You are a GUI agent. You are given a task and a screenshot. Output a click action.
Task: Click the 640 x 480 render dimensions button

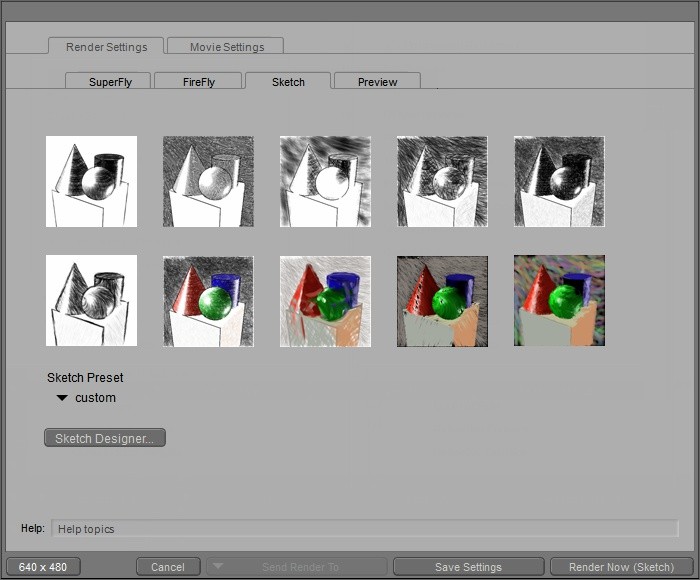(43, 567)
